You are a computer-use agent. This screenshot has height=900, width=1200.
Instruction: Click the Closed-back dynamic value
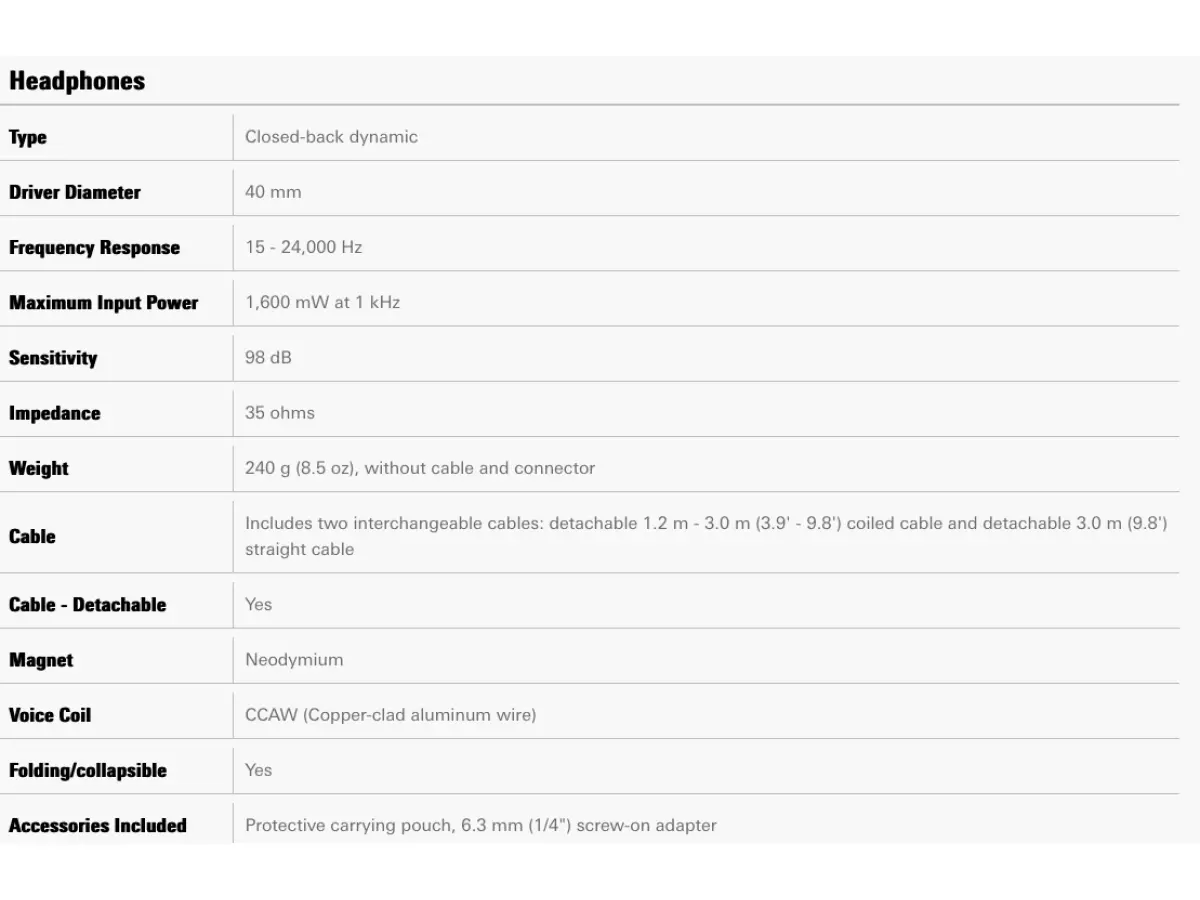[331, 137]
